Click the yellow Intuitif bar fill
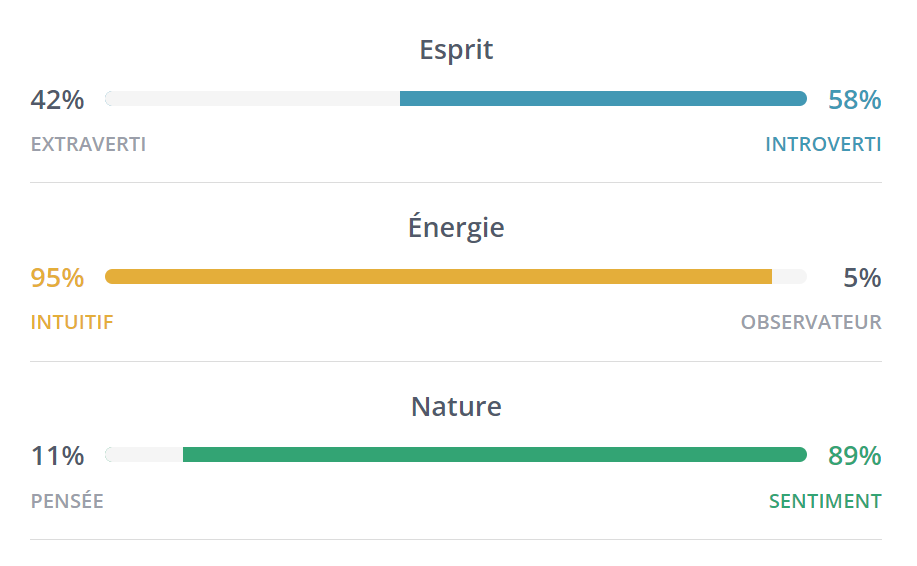This screenshot has width=917, height=566. 438,277
